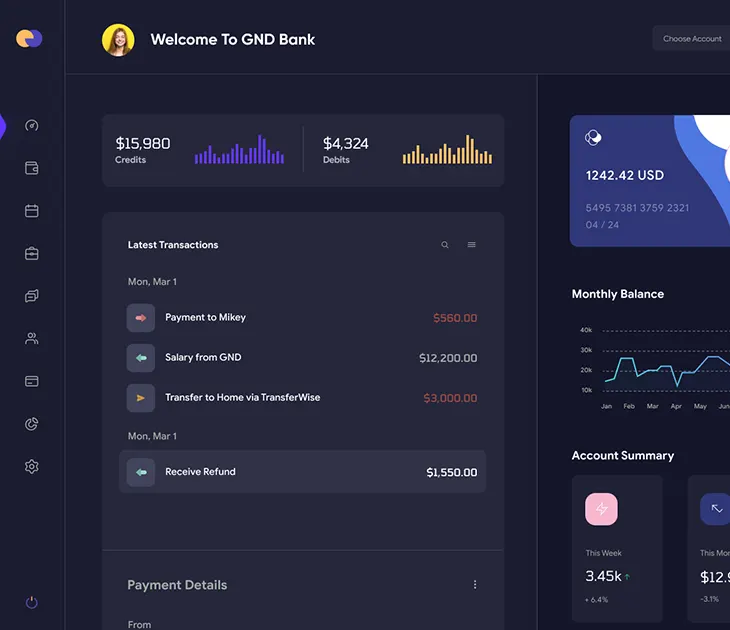Open the settings gear in sidebar

[32, 467]
